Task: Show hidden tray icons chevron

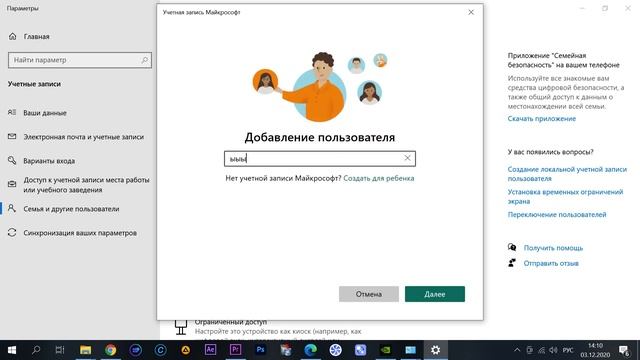Action: pos(517,350)
